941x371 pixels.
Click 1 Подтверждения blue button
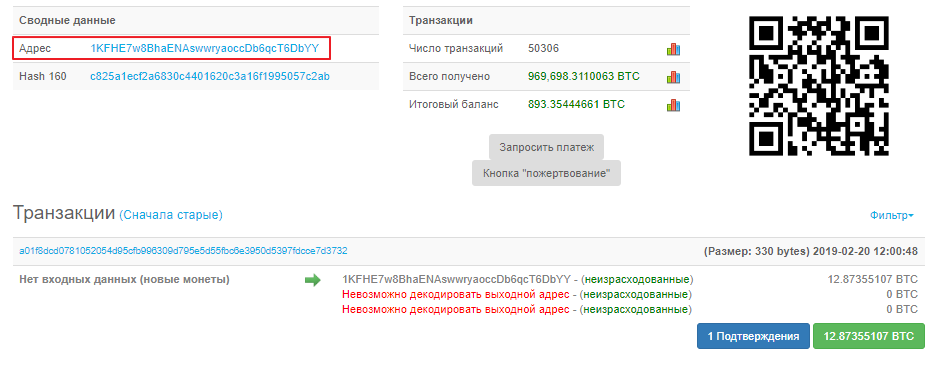[753, 336]
